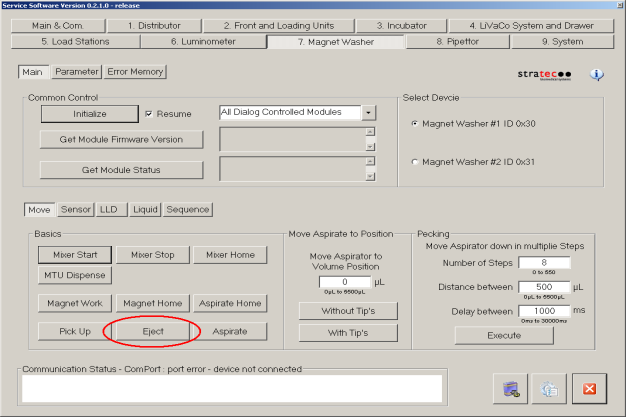Click the blue info bubble icon

coord(597,75)
